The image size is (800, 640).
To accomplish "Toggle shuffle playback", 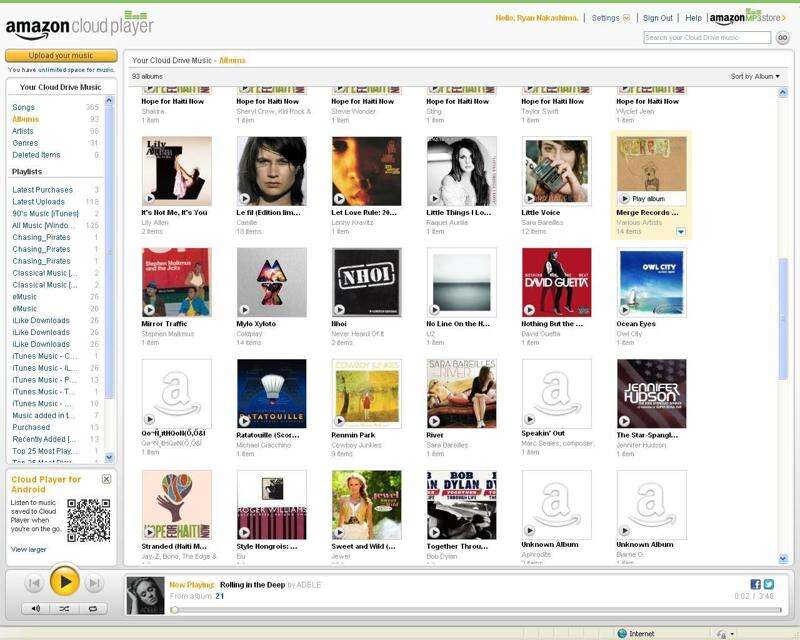I will tap(64, 608).
